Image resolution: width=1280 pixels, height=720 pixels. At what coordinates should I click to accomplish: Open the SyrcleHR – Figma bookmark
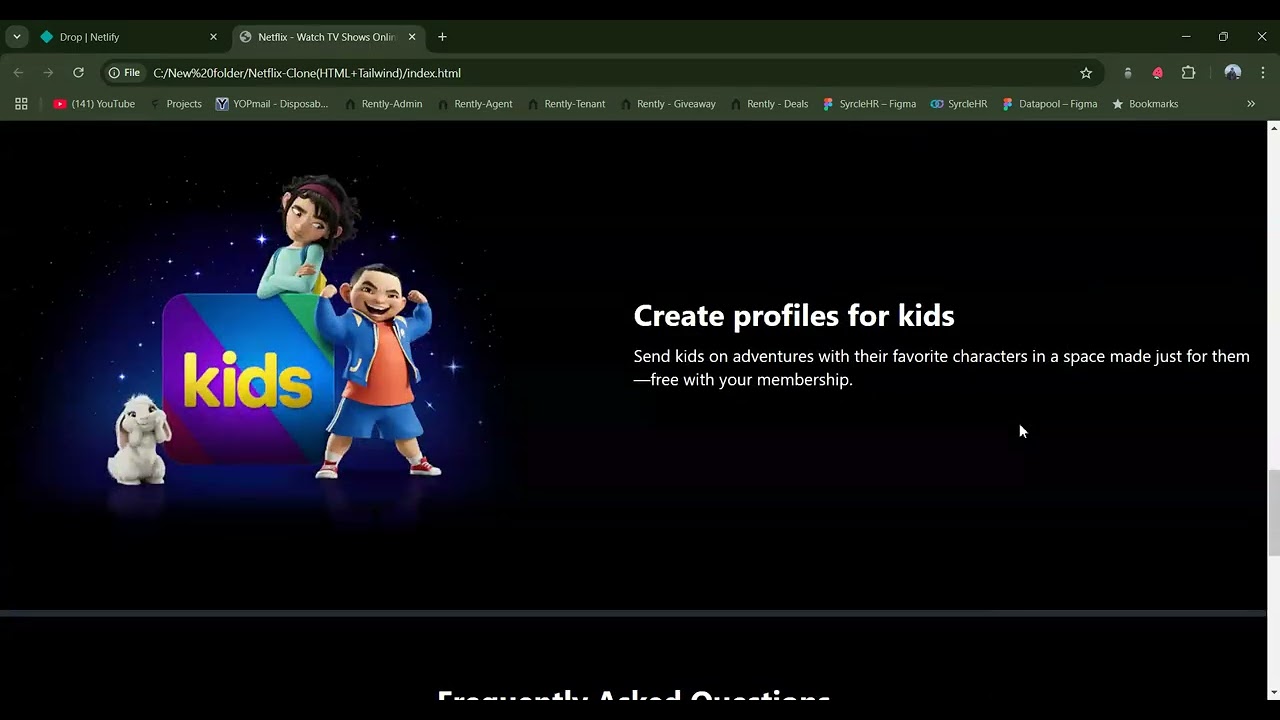point(869,104)
